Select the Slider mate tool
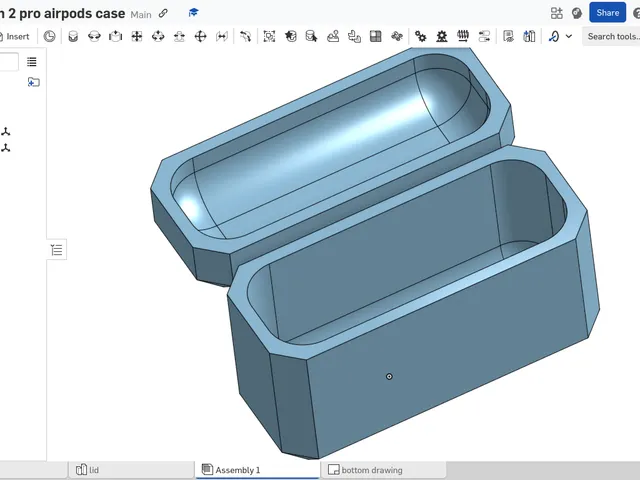This screenshot has height=480, width=640. [x=116, y=36]
